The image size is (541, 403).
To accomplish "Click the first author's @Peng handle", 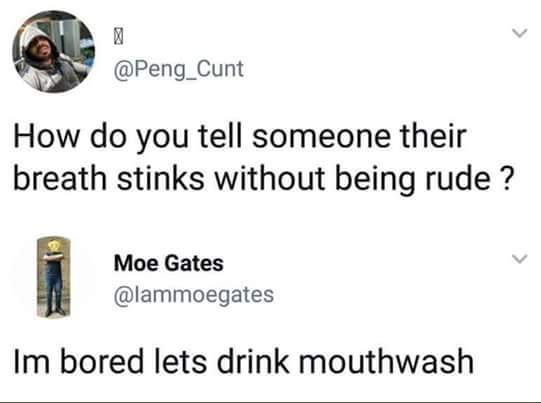I will click(179, 69).
